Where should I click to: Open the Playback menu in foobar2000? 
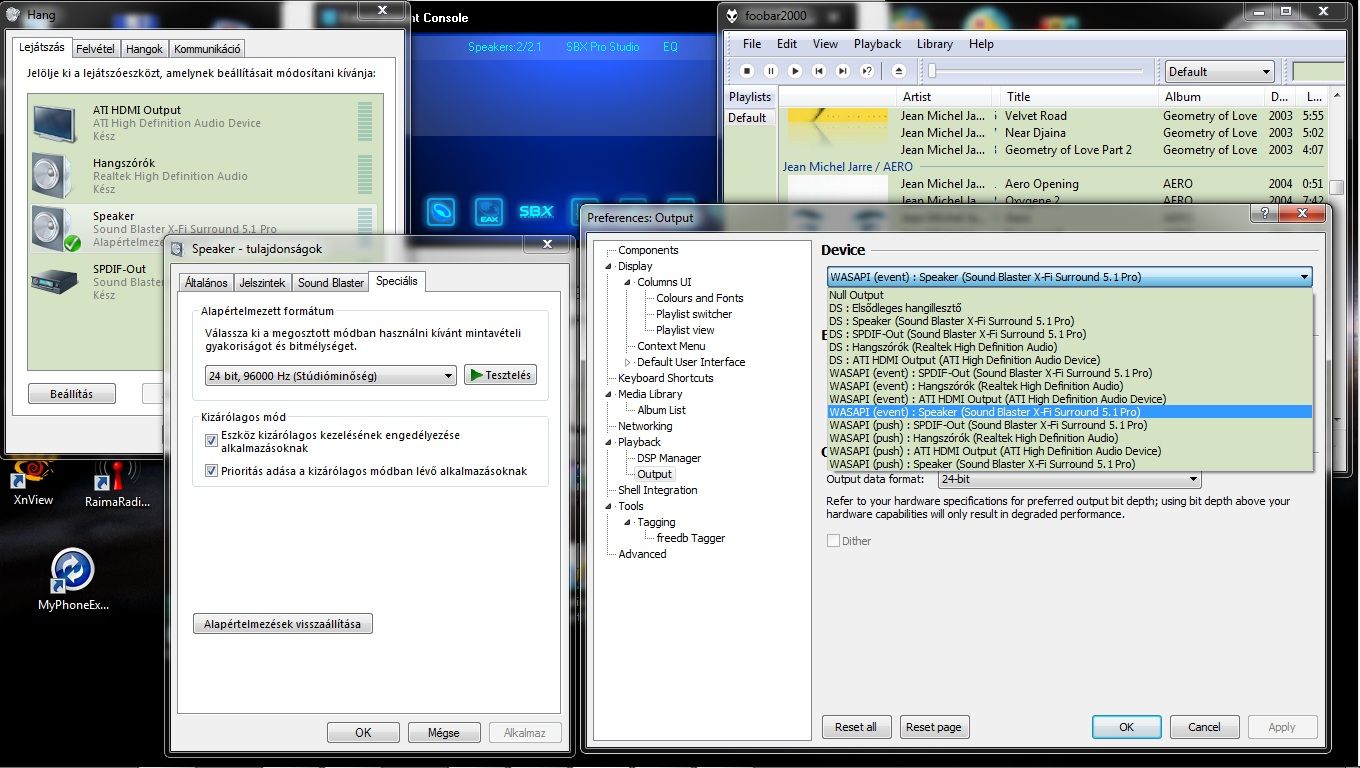click(x=877, y=44)
